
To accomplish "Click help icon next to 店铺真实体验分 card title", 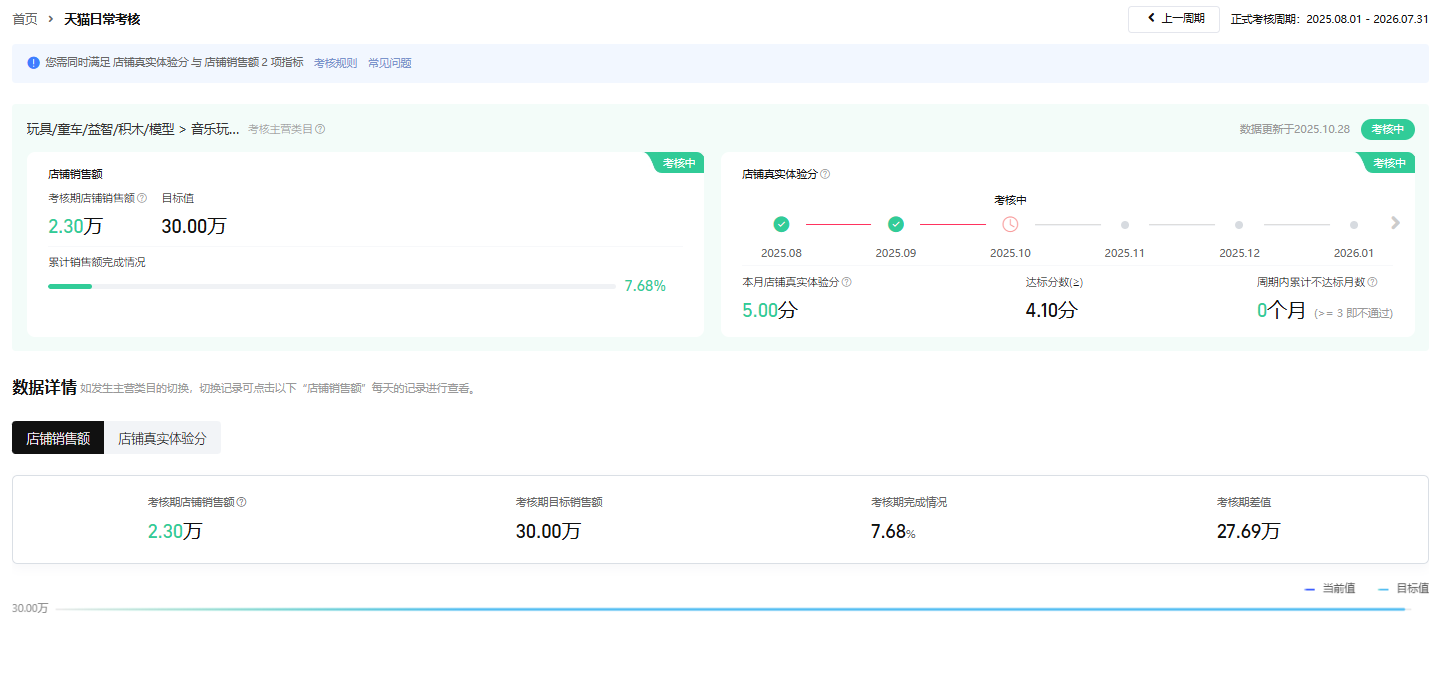I will point(825,174).
